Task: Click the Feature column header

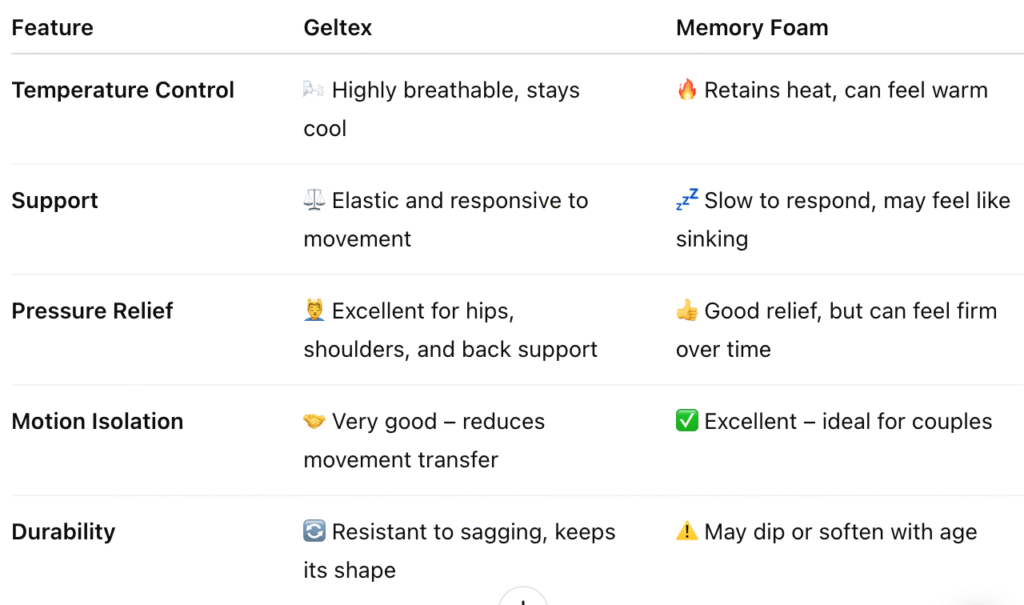Action: pyautogui.click(x=52, y=28)
